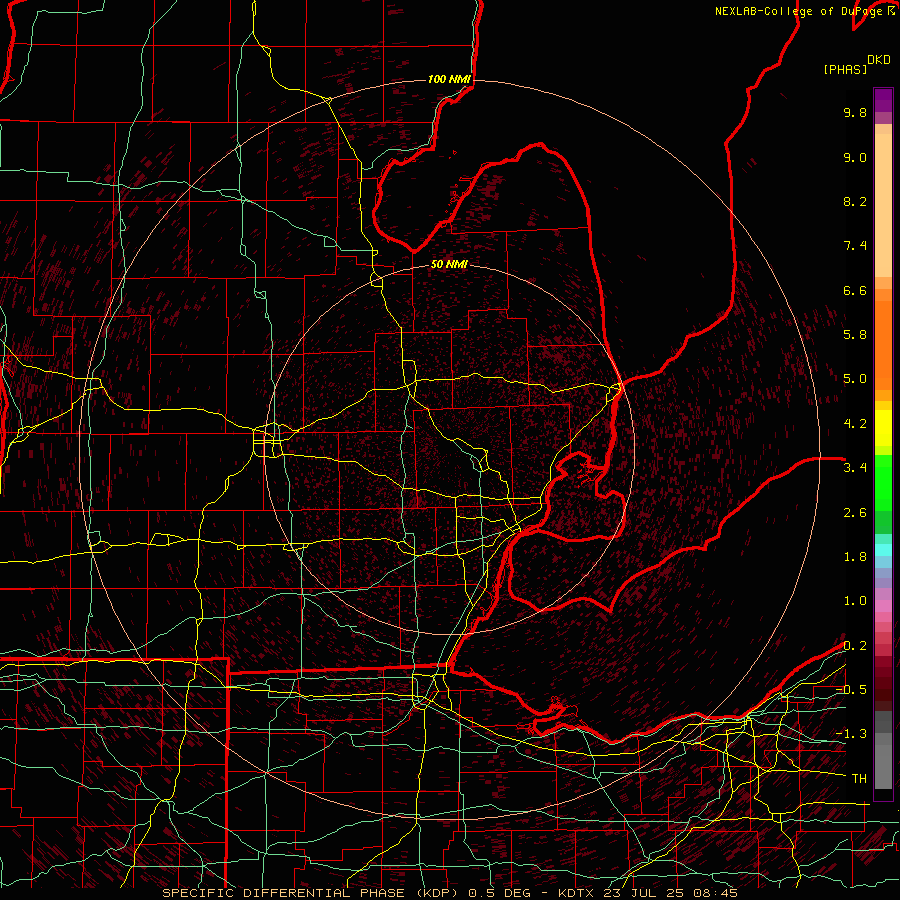This screenshot has height=900, width=900.
Task: Click the 2.6 scale value
Action: (855, 513)
